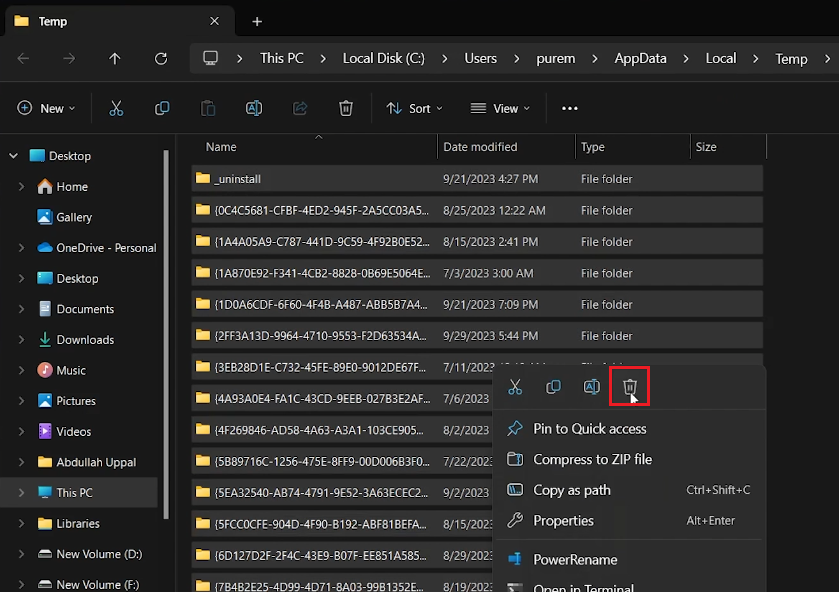The image size is (839, 592).
Task: Click the Rename icon in context menu
Action: [x=591, y=387]
